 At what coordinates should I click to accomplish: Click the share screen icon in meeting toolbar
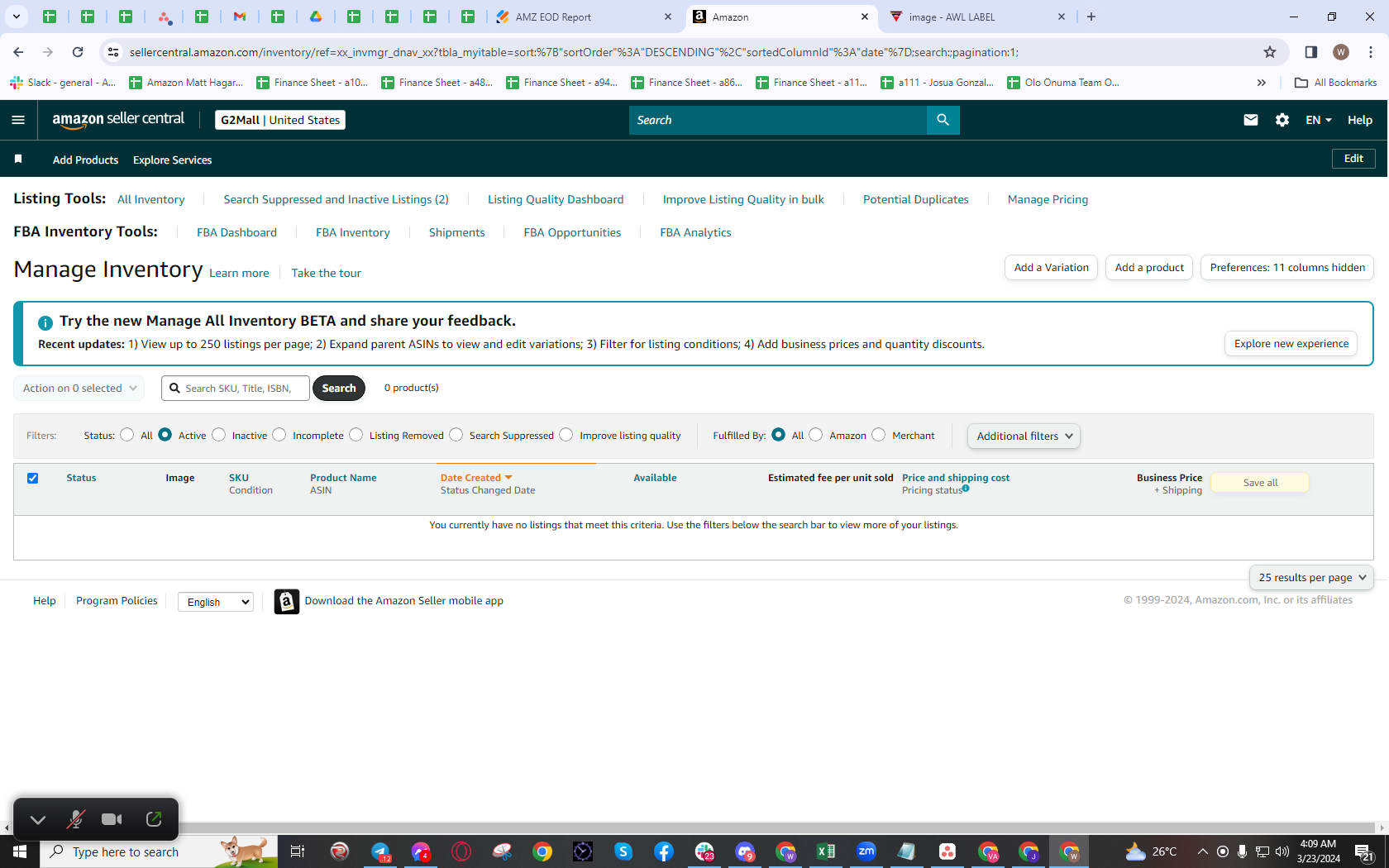154,819
